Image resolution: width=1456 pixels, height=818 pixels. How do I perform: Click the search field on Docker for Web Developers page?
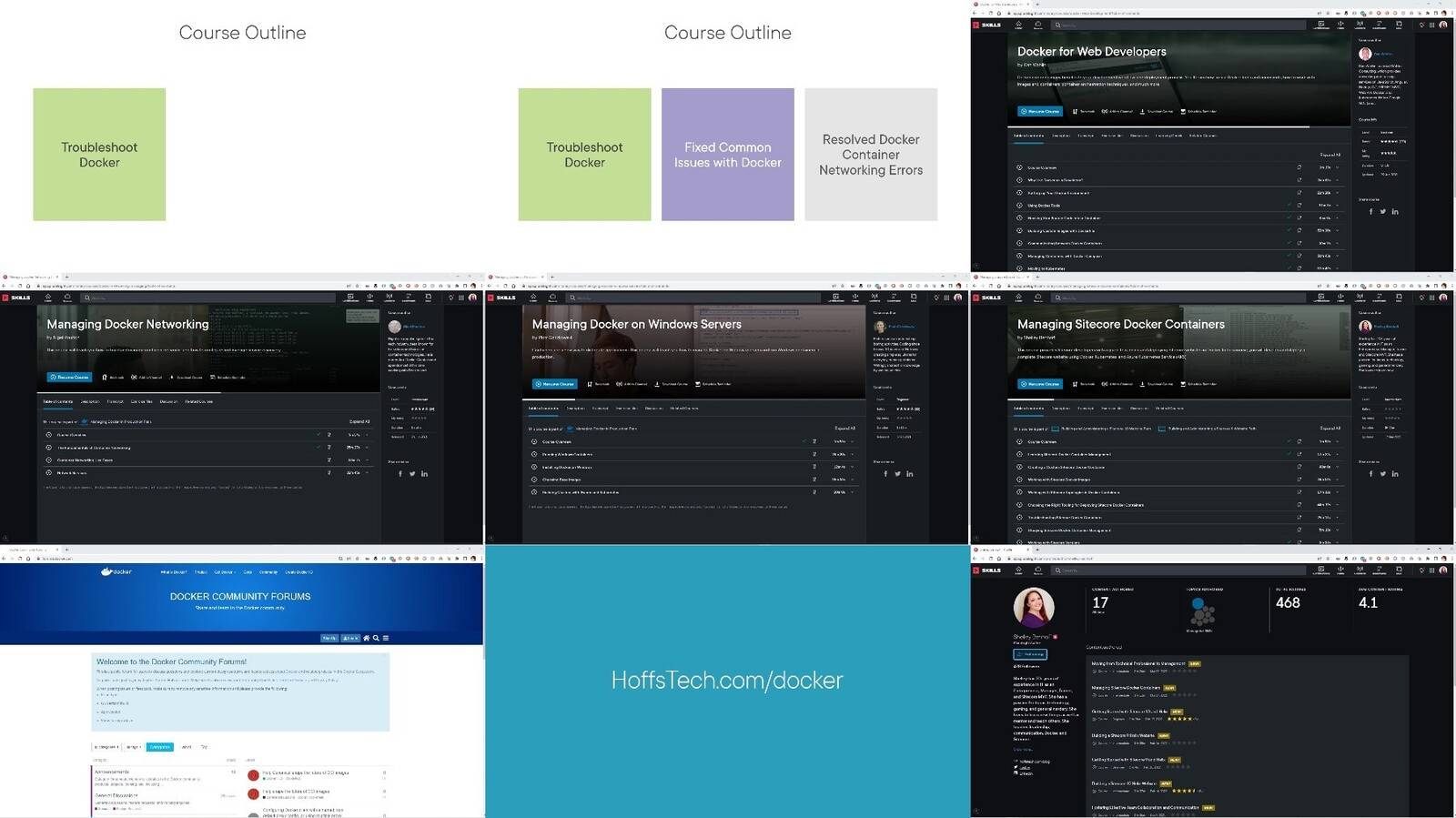pos(1179,25)
